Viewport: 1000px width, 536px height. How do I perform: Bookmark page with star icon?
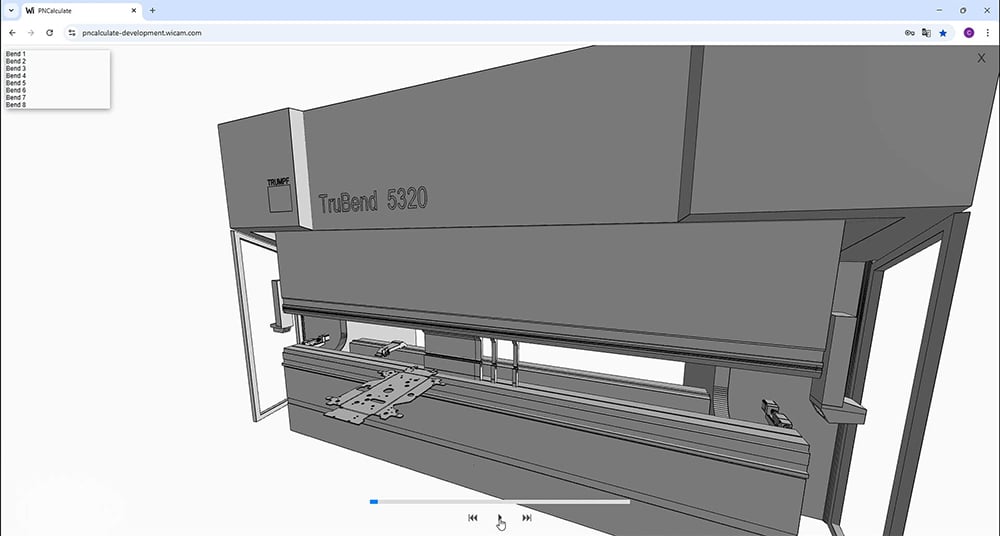pos(943,33)
